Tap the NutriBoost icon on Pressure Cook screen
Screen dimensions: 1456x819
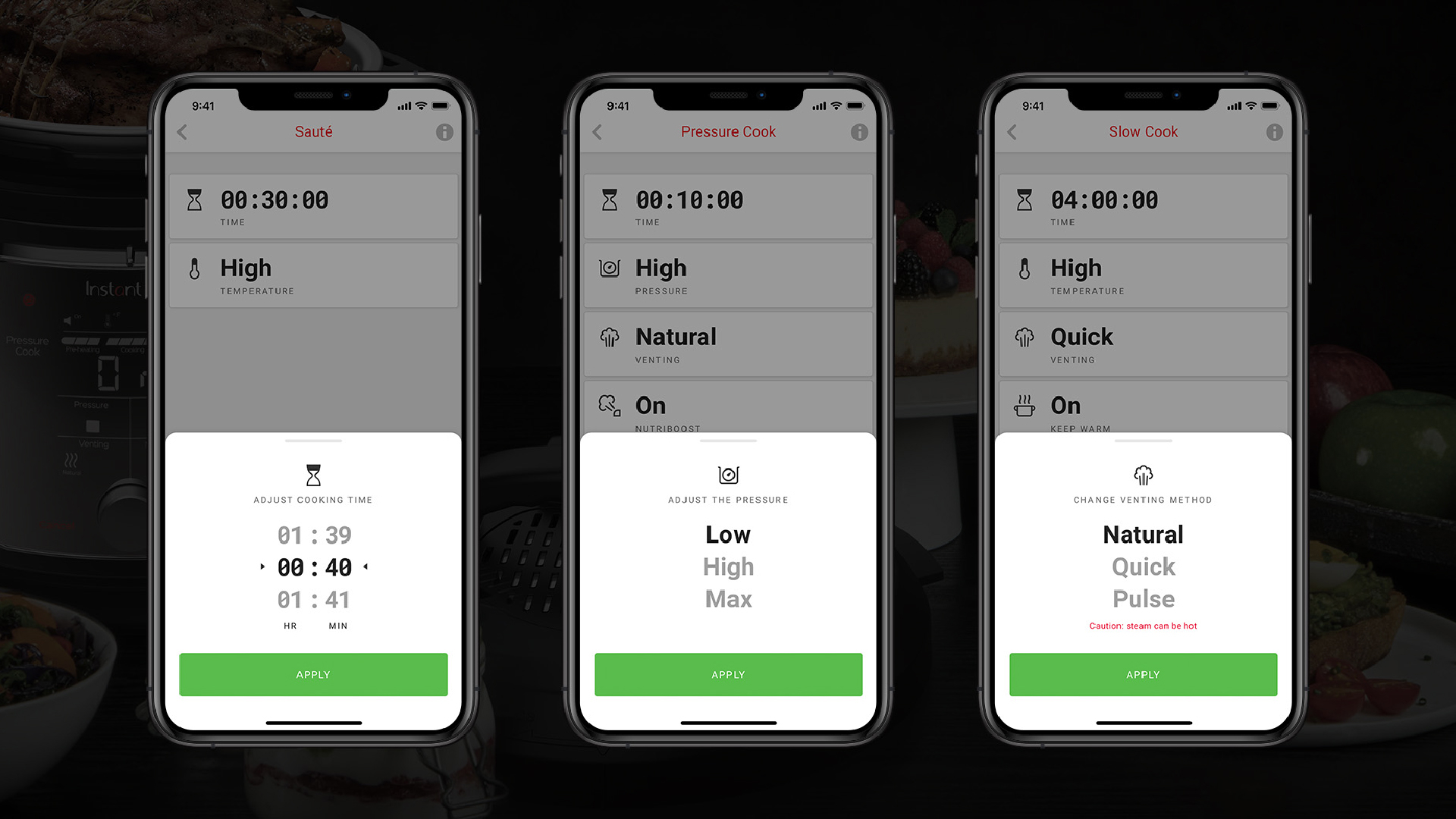click(611, 408)
